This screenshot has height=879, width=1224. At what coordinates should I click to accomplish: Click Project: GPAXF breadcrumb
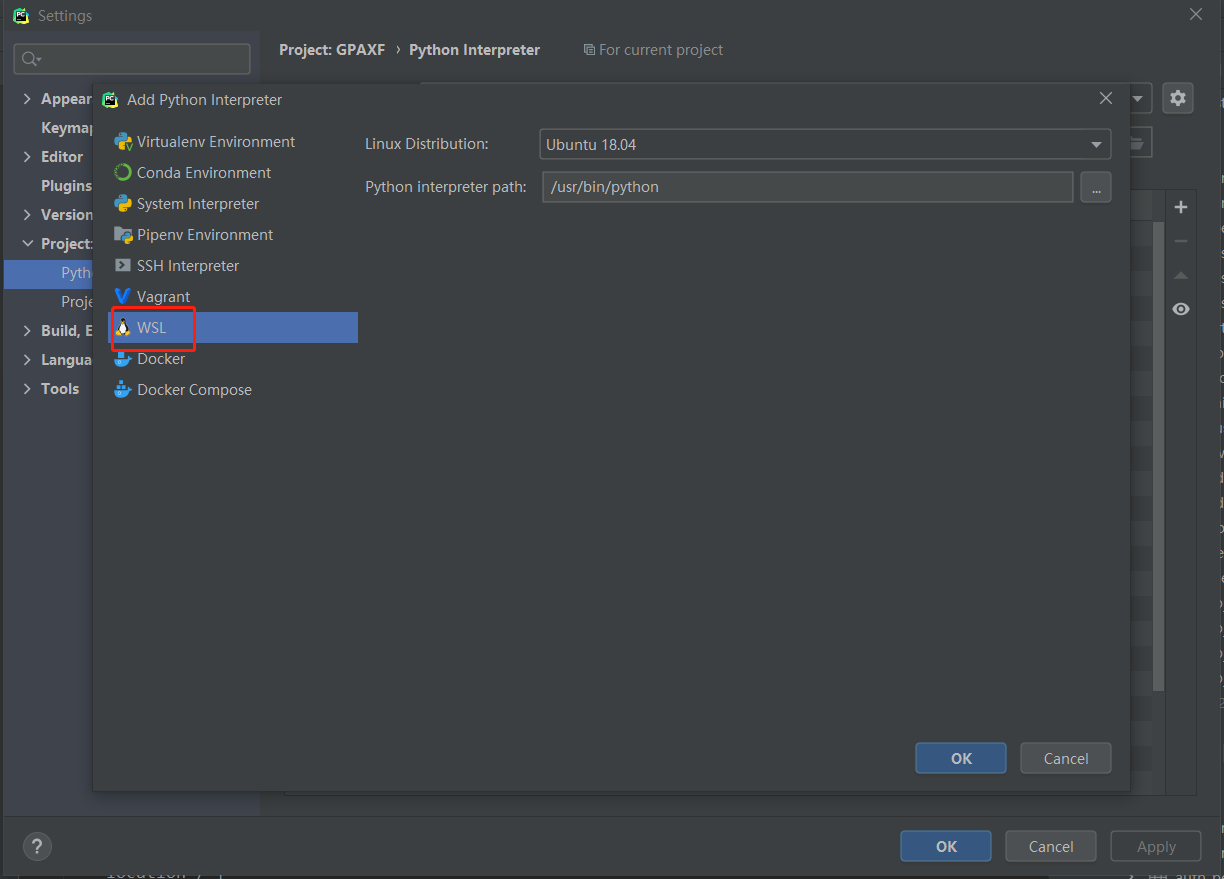(x=332, y=50)
